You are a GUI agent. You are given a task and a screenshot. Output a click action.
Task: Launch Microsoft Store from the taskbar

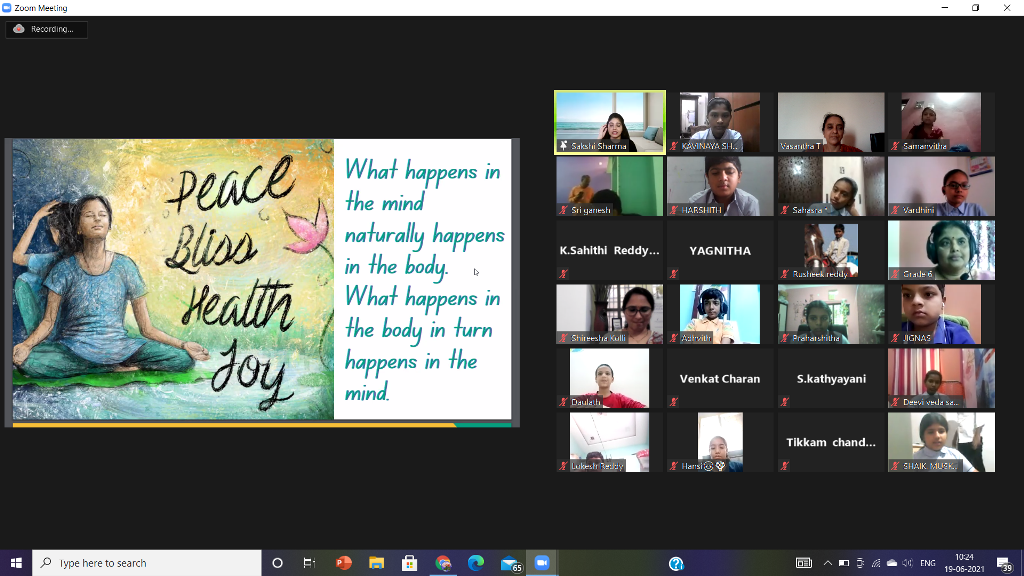click(409, 563)
